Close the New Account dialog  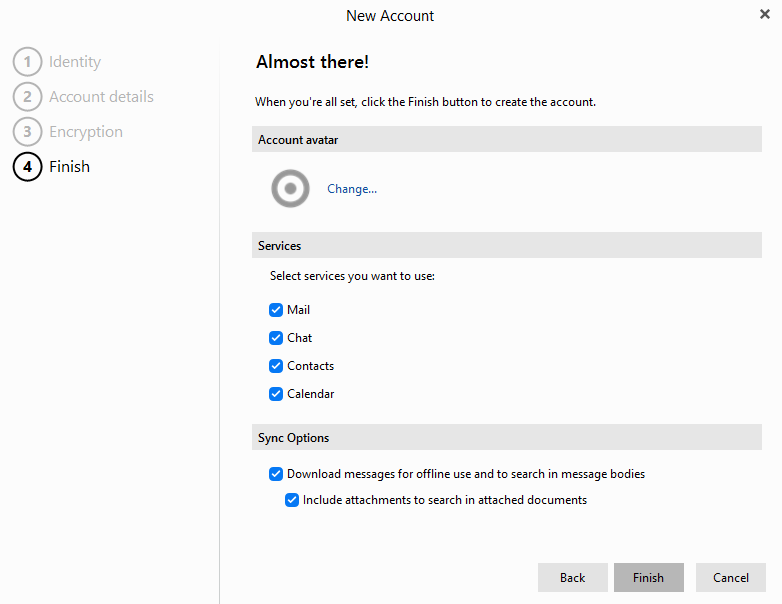(765, 14)
